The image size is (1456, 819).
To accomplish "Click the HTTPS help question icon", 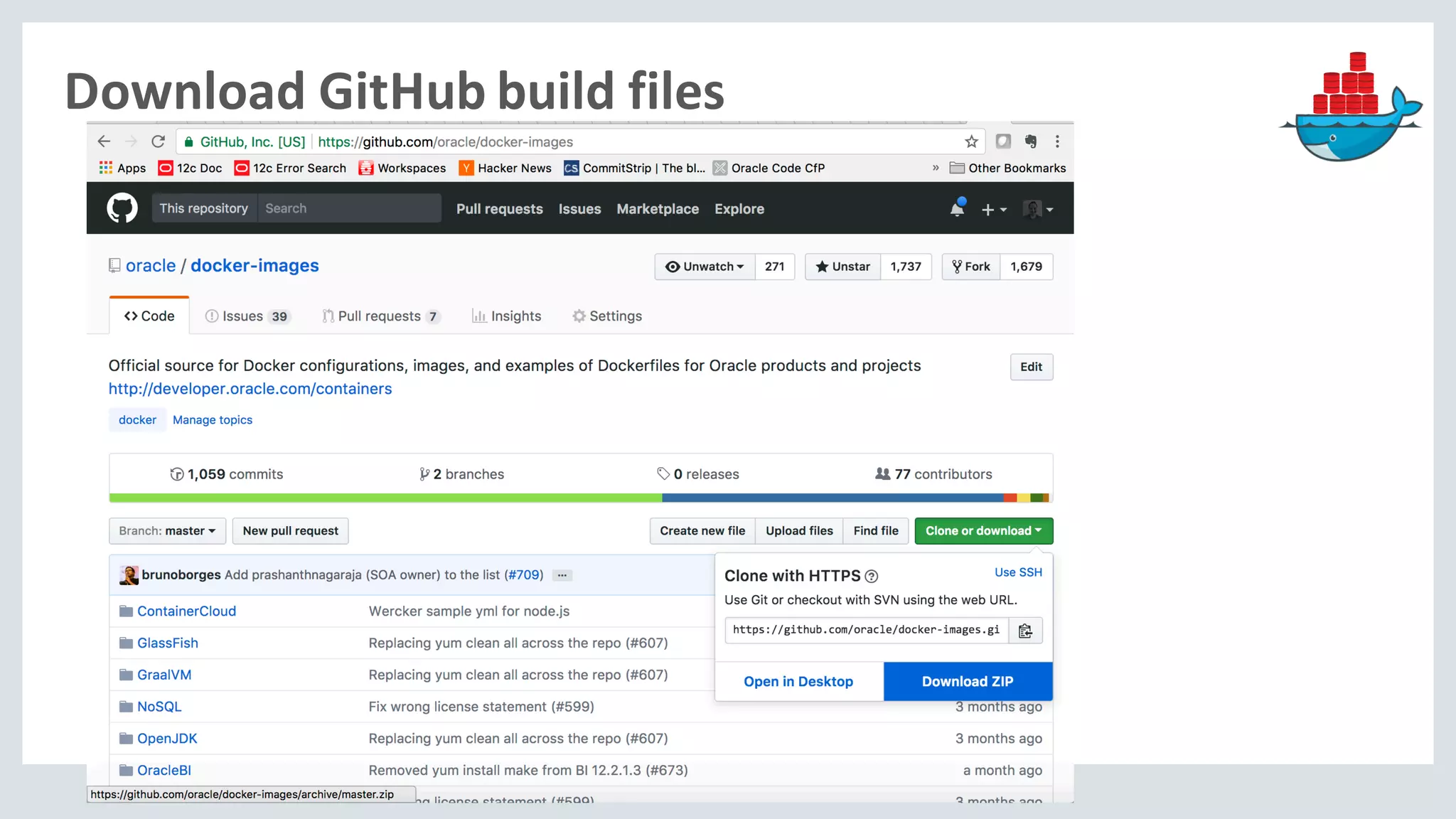I will click(x=871, y=577).
